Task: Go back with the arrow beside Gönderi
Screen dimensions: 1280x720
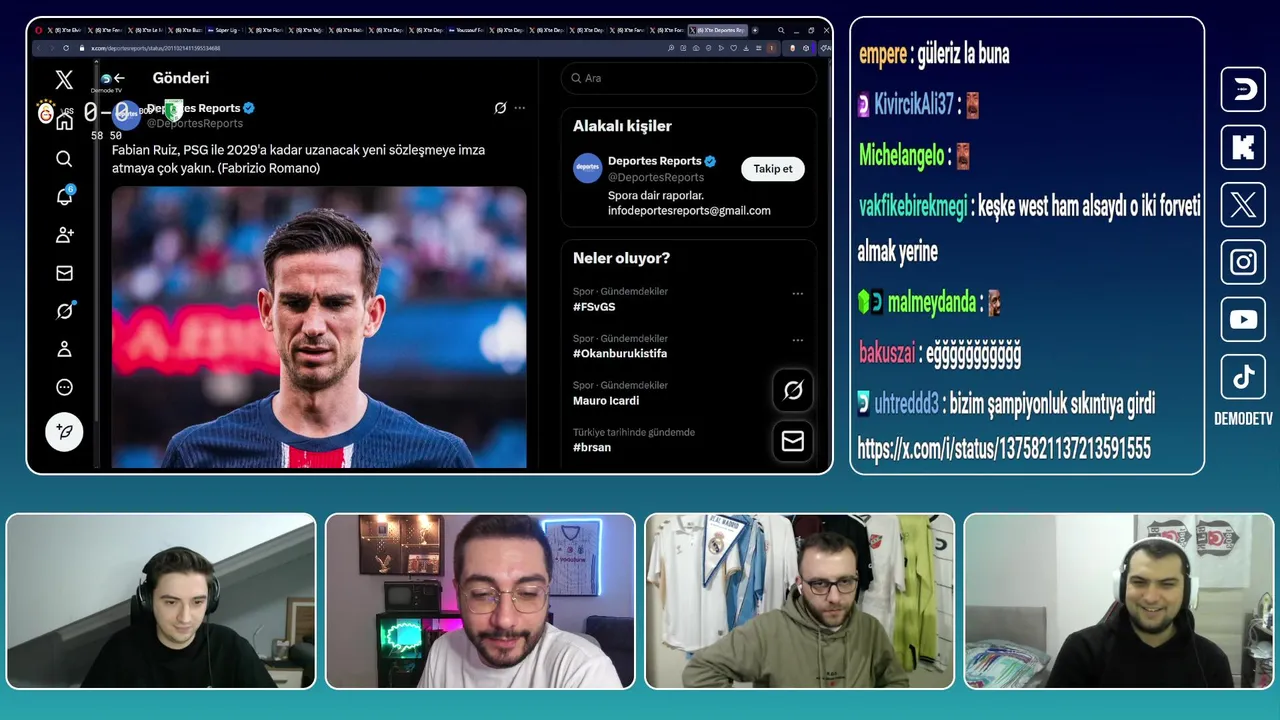Action: click(119, 78)
